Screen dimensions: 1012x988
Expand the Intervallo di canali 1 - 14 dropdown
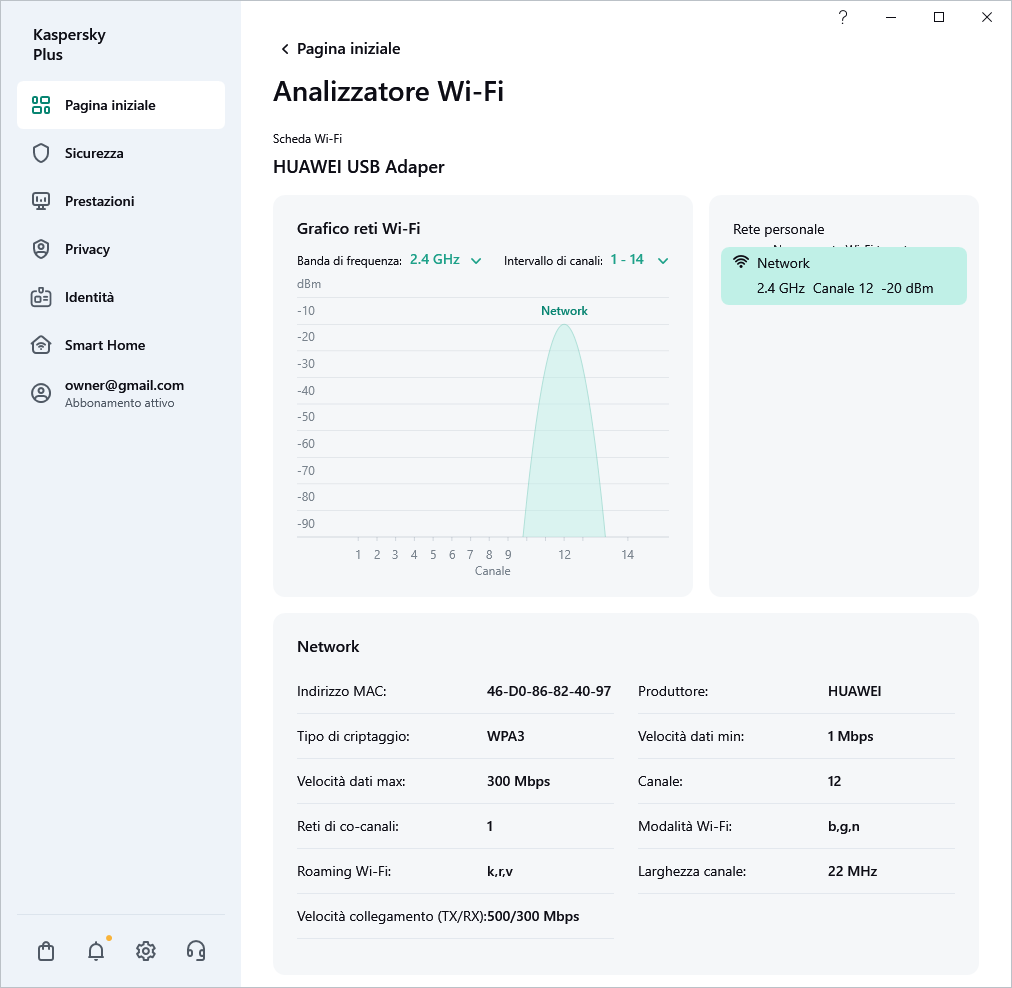(x=638, y=260)
